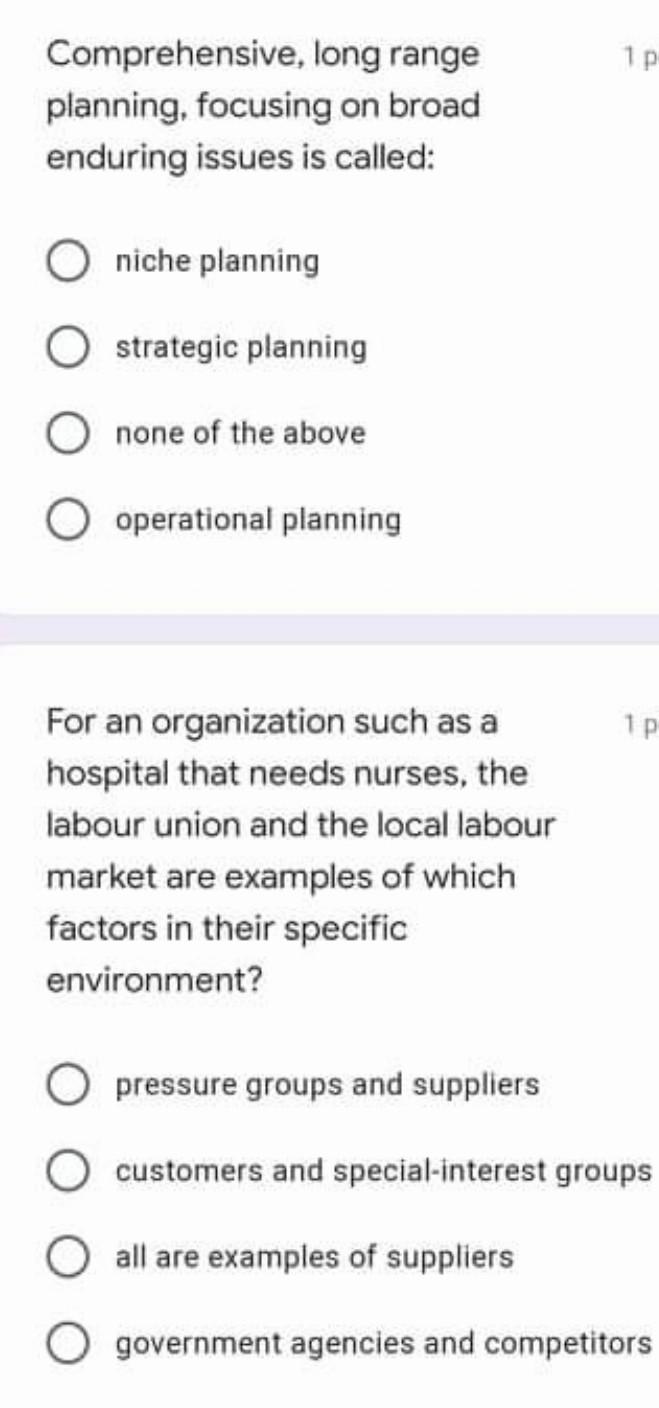Choose pressure groups and suppliers option

pyautogui.click(x=67, y=1085)
